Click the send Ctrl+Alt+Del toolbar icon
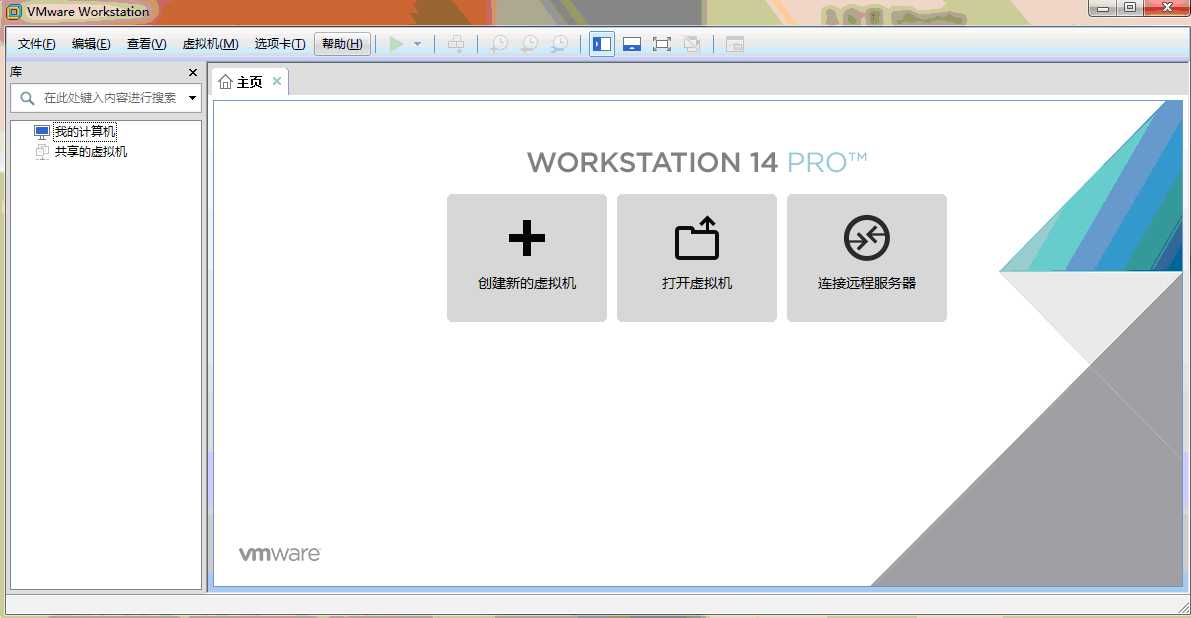This screenshot has width=1191, height=618. [456, 44]
